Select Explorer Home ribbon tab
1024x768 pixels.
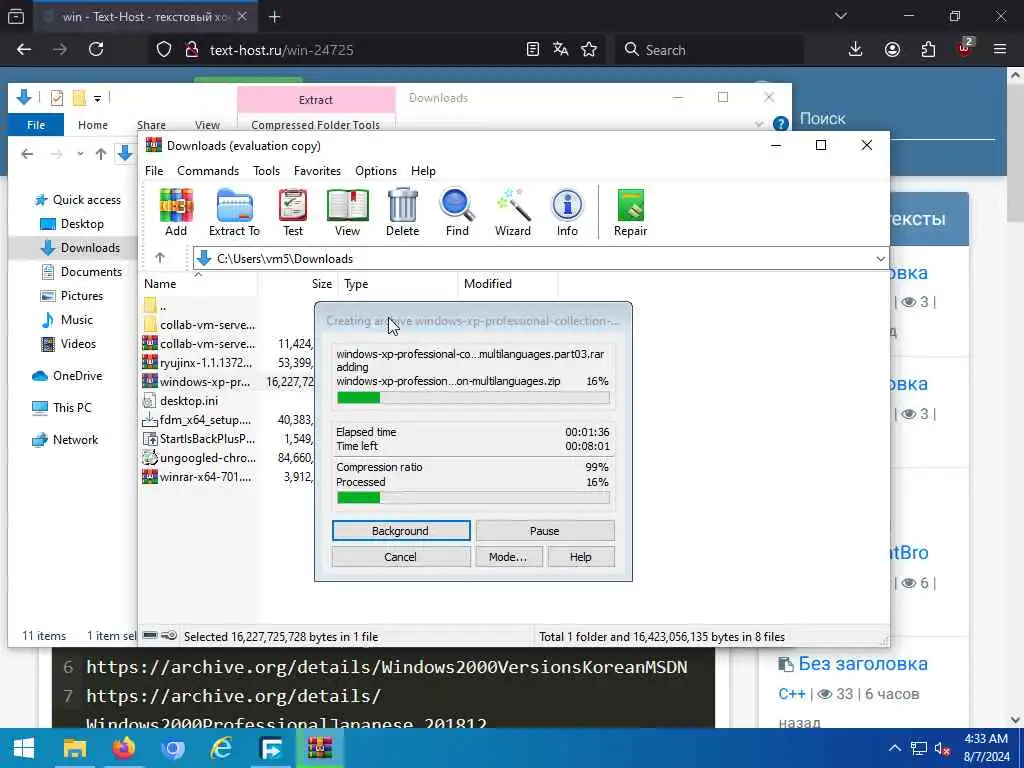pyautogui.click(x=93, y=125)
